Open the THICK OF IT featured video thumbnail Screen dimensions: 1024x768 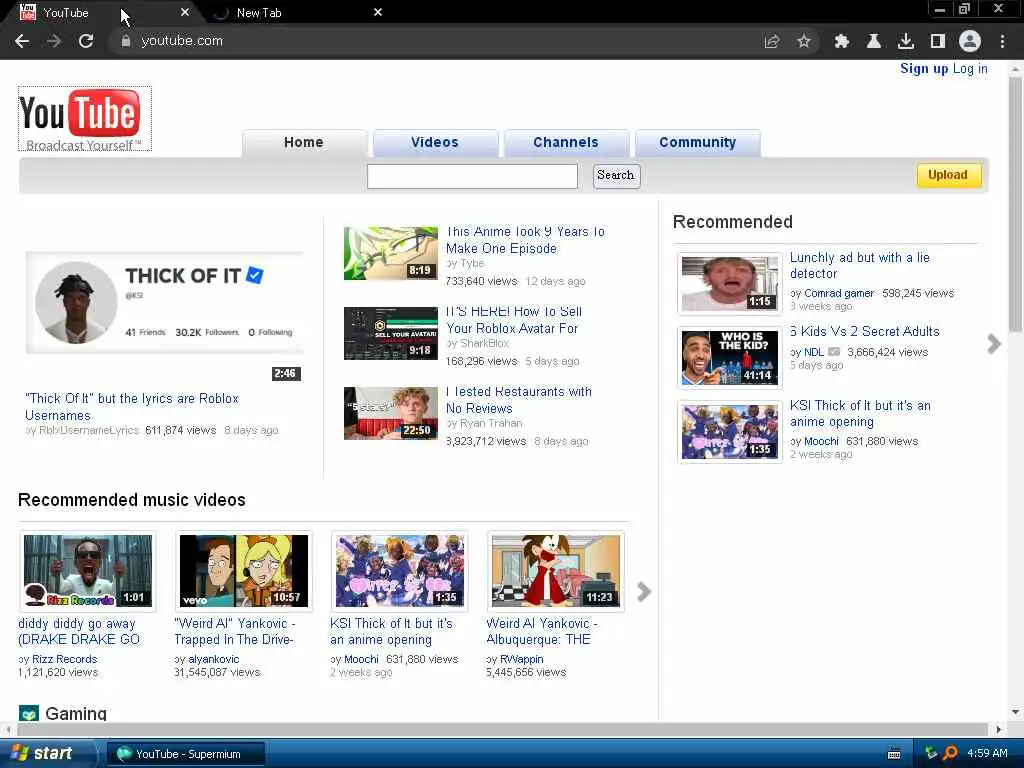coord(165,302)
